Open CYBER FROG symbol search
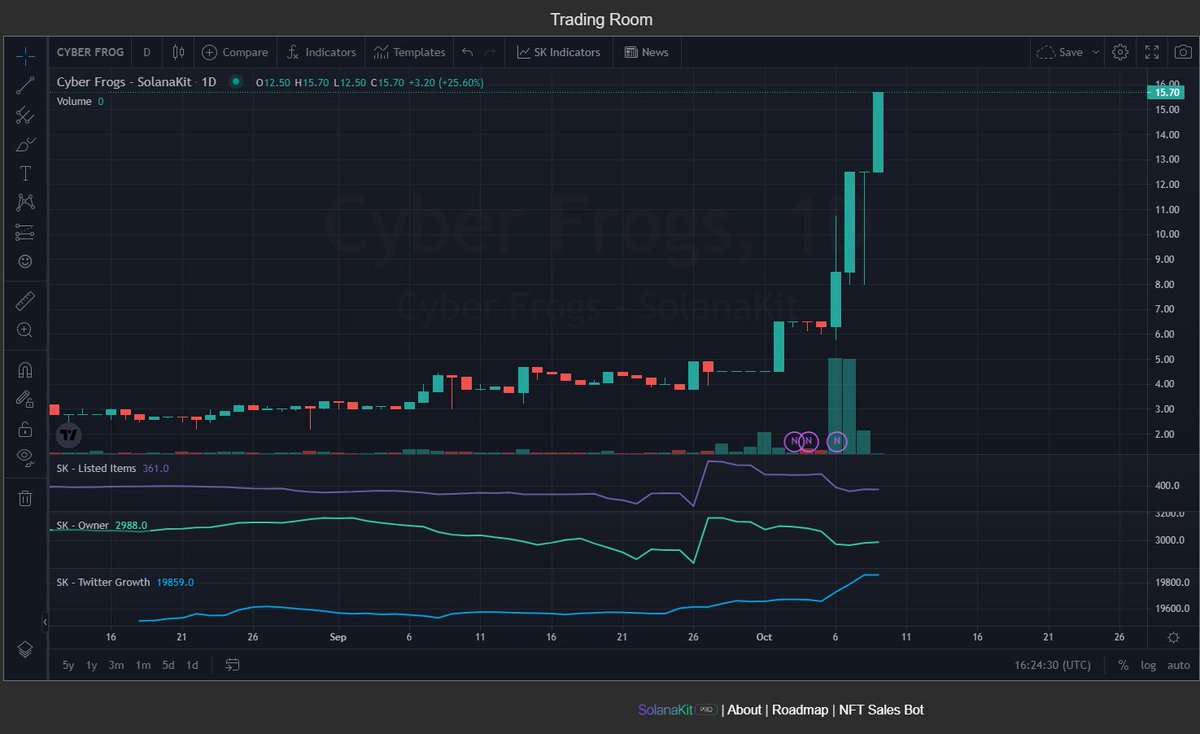Image resolution: width=1200 pixels, height=734 pixels. [90, 52]
